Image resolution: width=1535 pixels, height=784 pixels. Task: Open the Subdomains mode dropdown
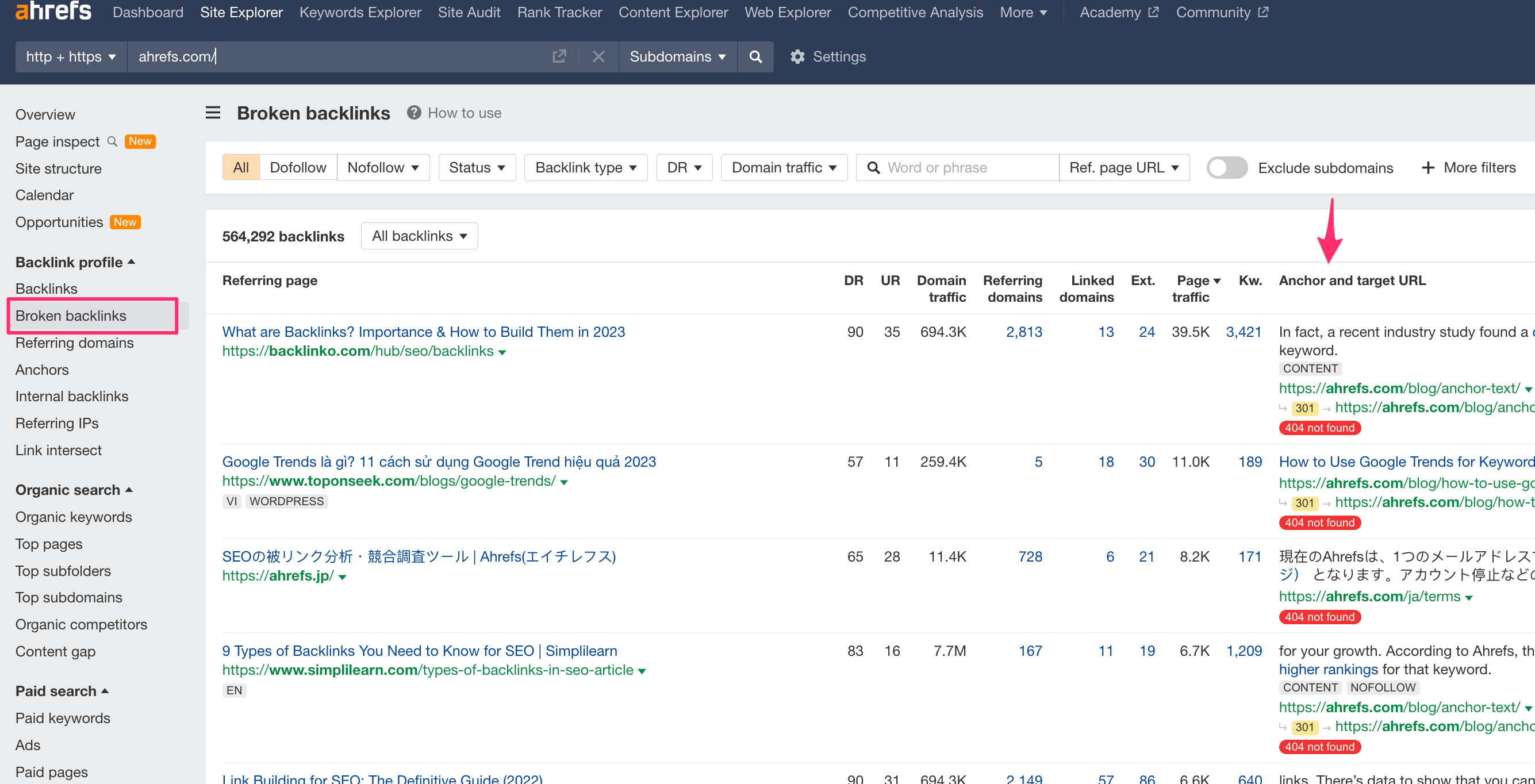click(x=677, y=56)
